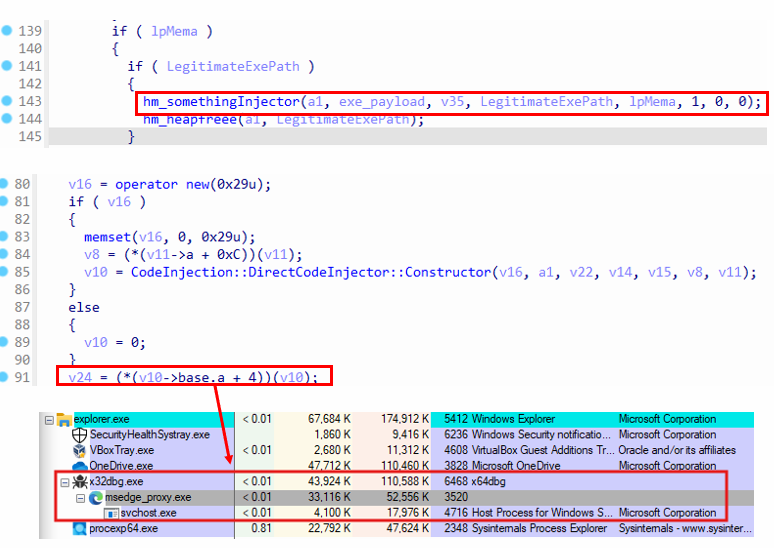
Task: Toggle breakpoint dot on line 83
Action: [4, 236]
